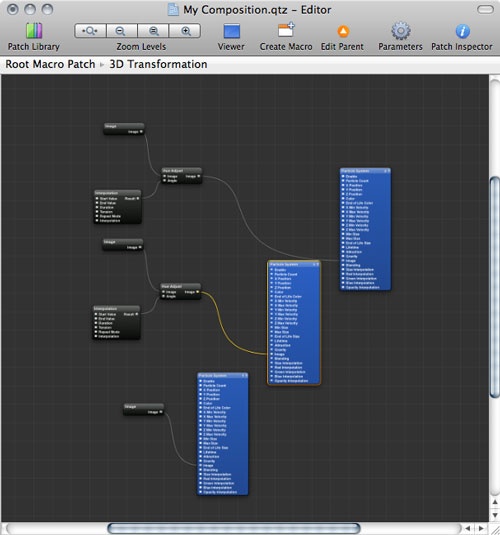The width and height of the screenshot is (500, 535).
Task: Click the Create Macro toolbar icon
Action: point(286,30)
